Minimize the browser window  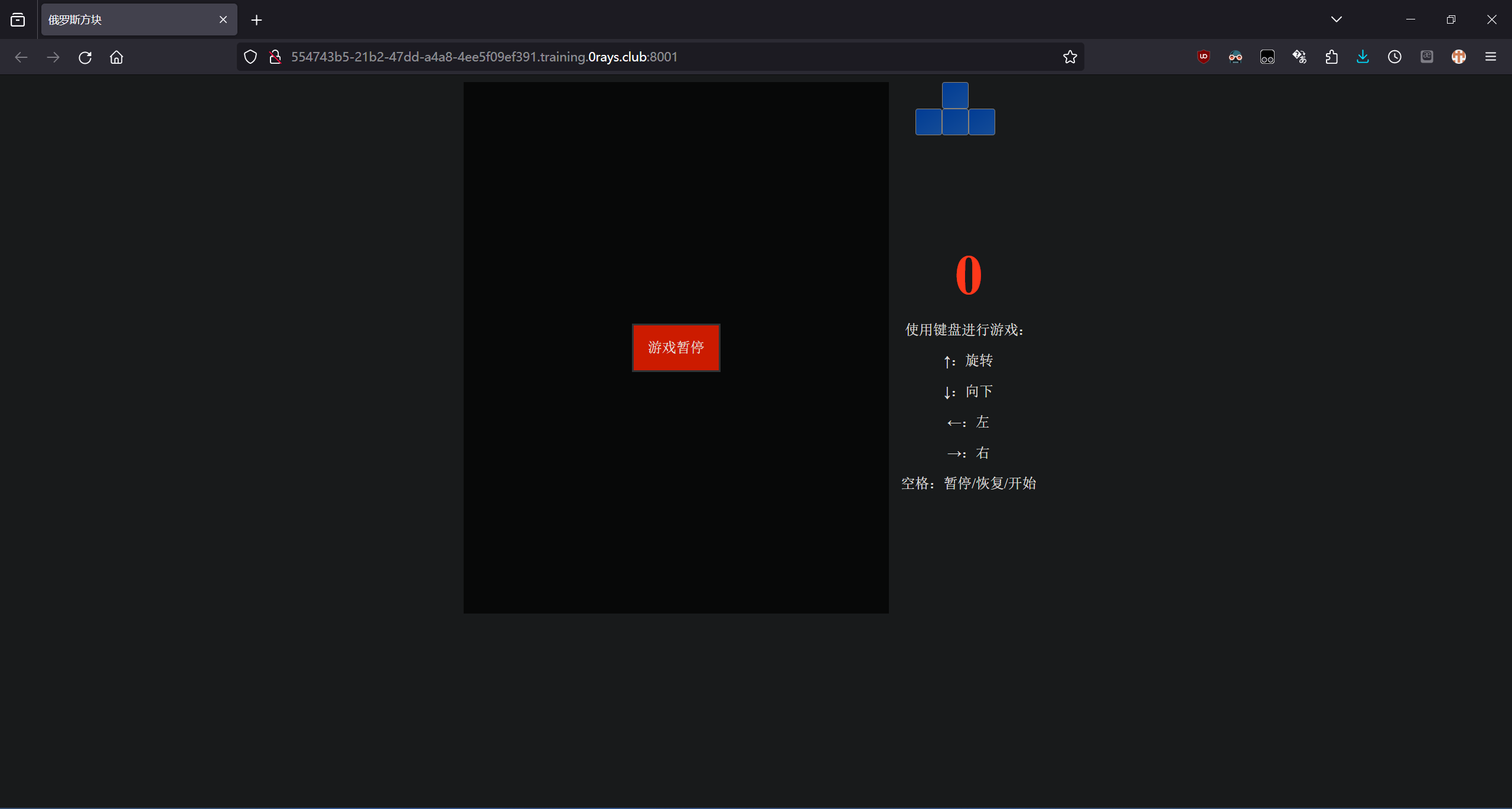coord(1411,19)
